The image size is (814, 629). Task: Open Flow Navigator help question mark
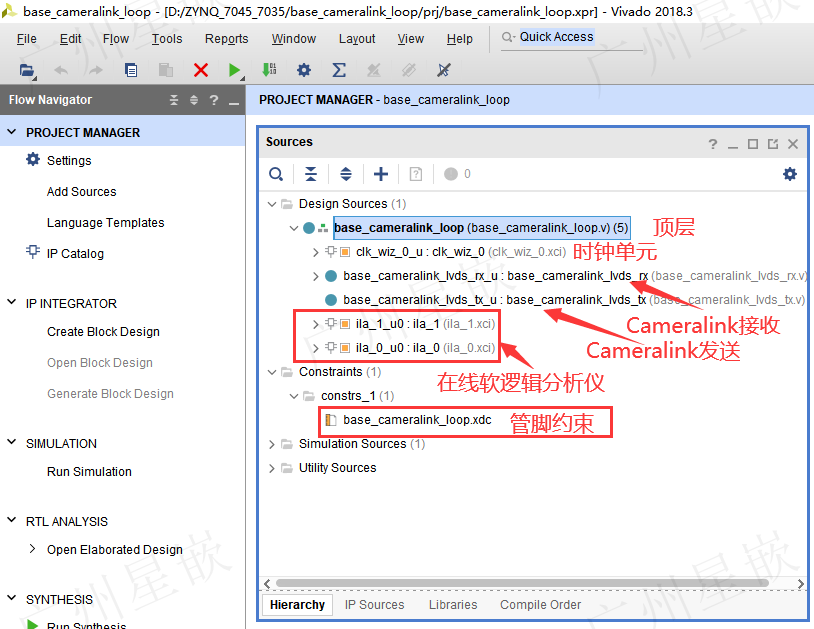point(214,100)
